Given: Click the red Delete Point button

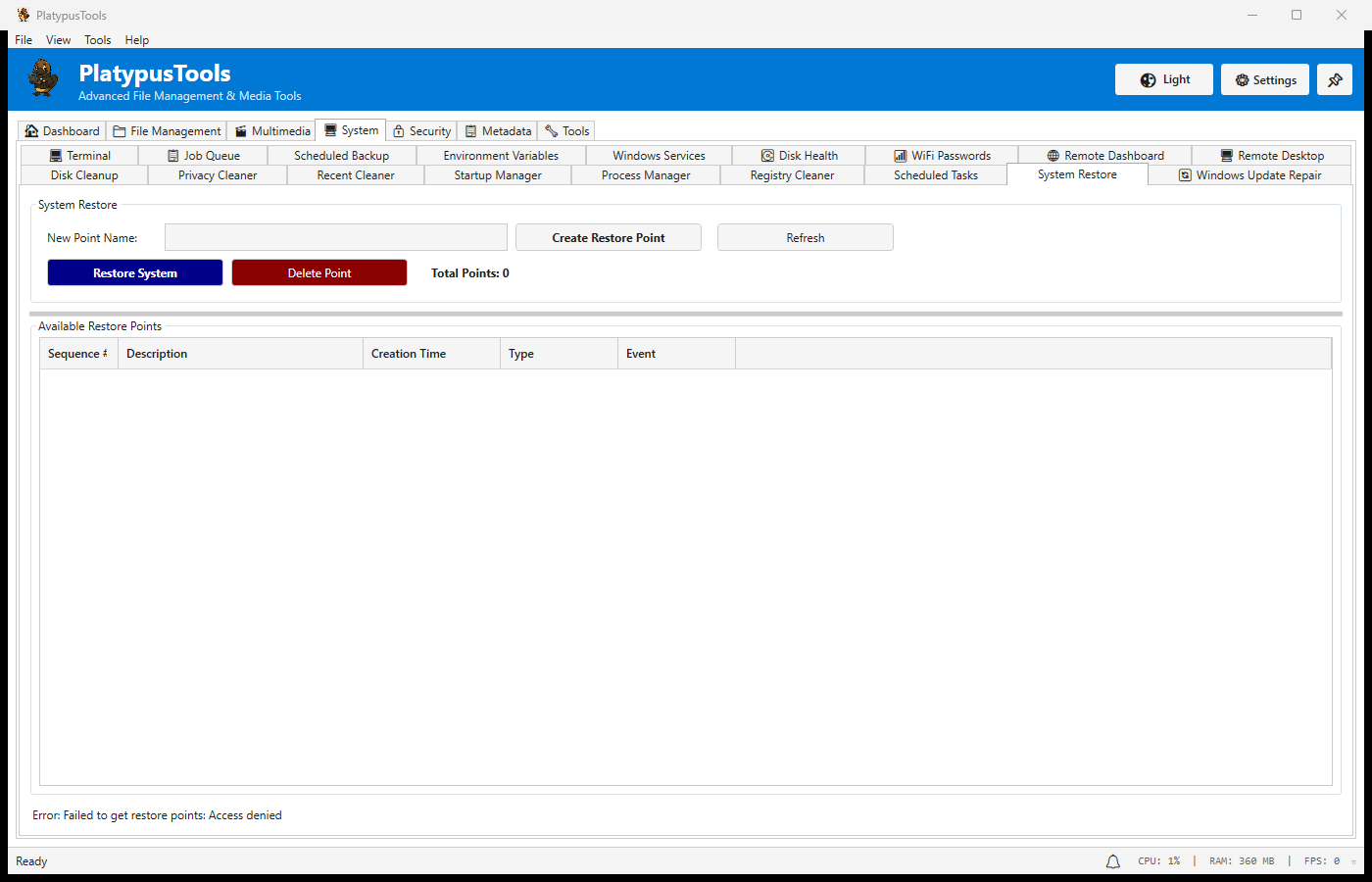Looking at the screenshot, I should click(319, 273).
